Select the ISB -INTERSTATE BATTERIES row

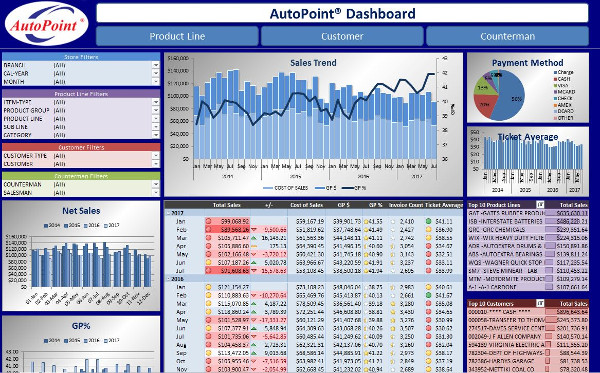coord(528,221)
